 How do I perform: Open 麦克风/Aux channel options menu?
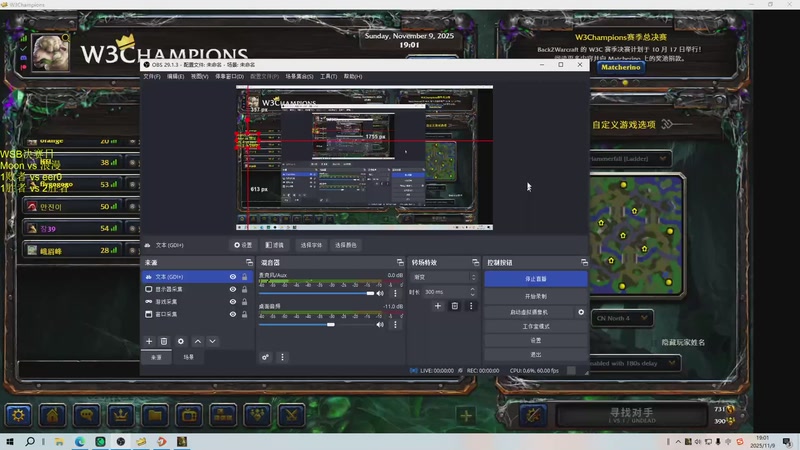pos(395,293)
